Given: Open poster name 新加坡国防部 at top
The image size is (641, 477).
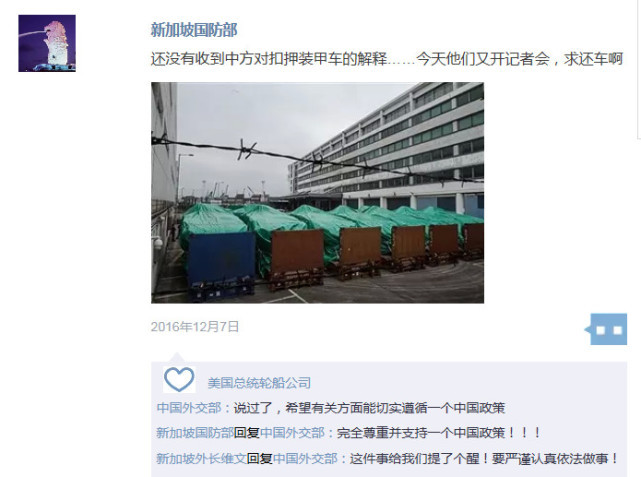Looking at the screenshot, I should pos(194,30).
